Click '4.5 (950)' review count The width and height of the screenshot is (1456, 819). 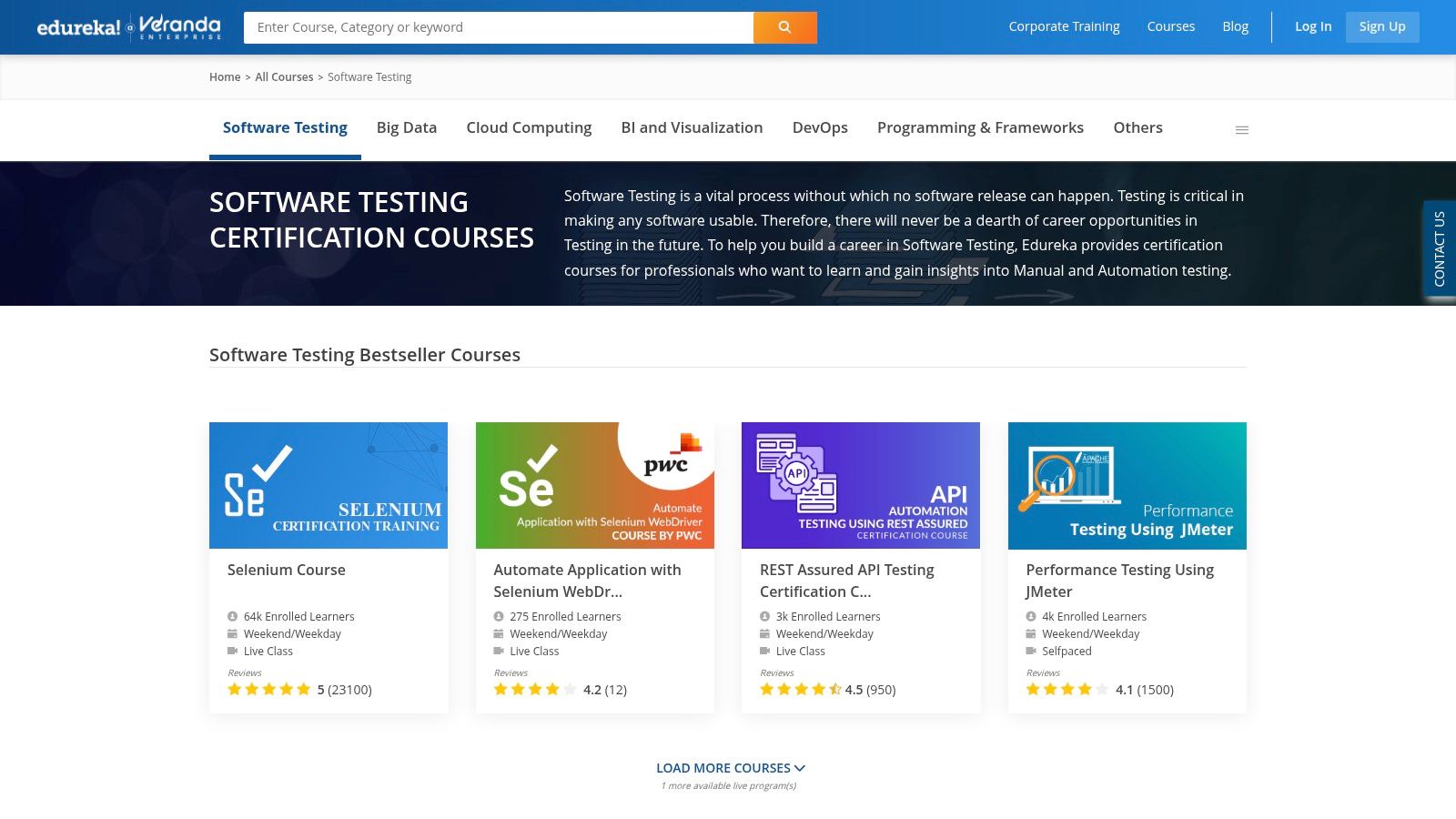(x=870, y=690)
